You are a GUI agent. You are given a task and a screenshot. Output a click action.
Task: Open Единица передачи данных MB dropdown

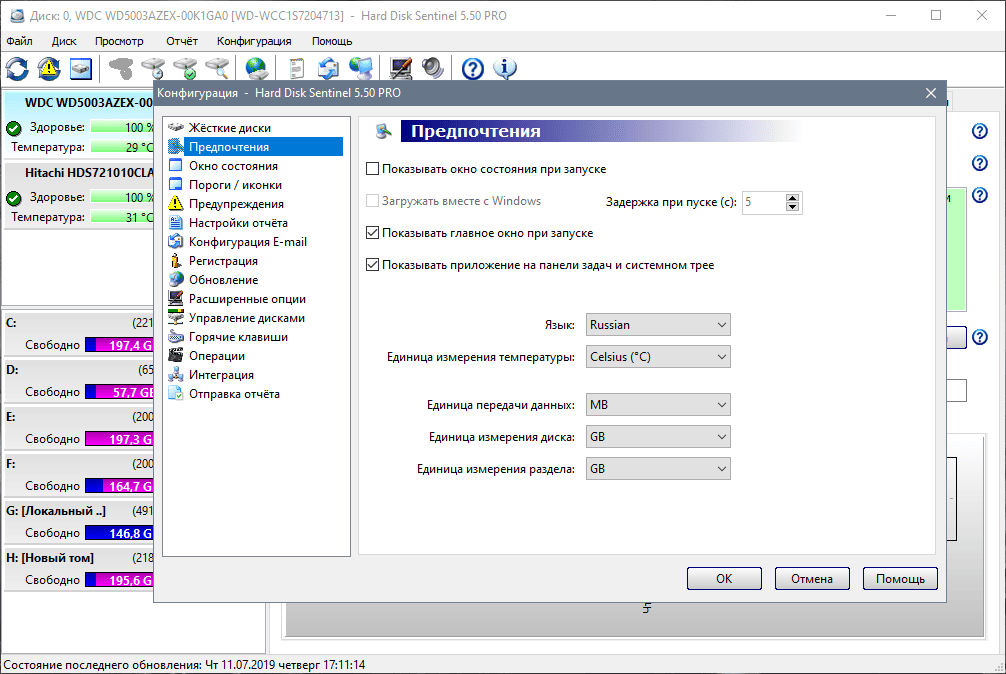point(656,405)
